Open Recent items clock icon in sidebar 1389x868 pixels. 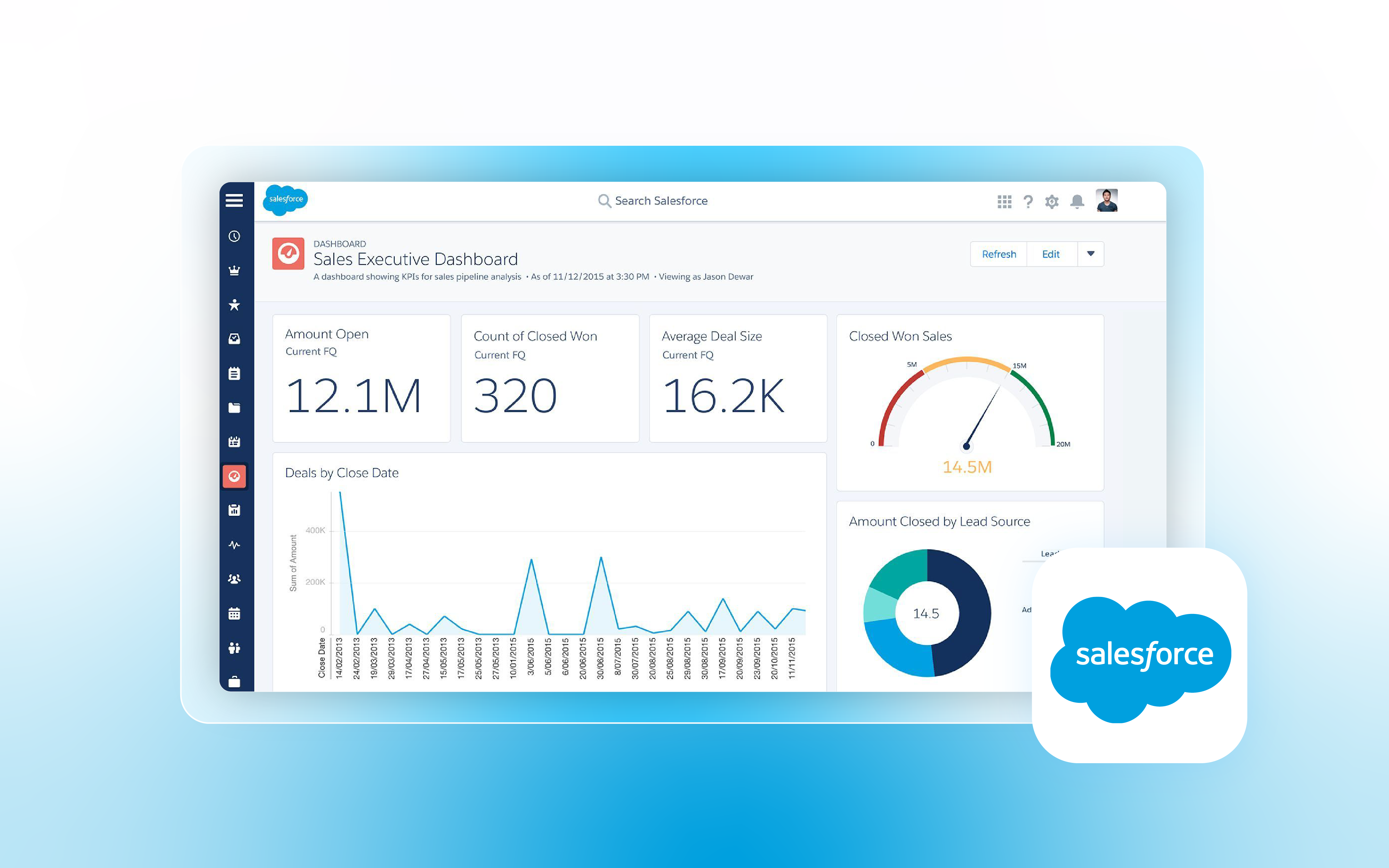(x=234, y=236)
